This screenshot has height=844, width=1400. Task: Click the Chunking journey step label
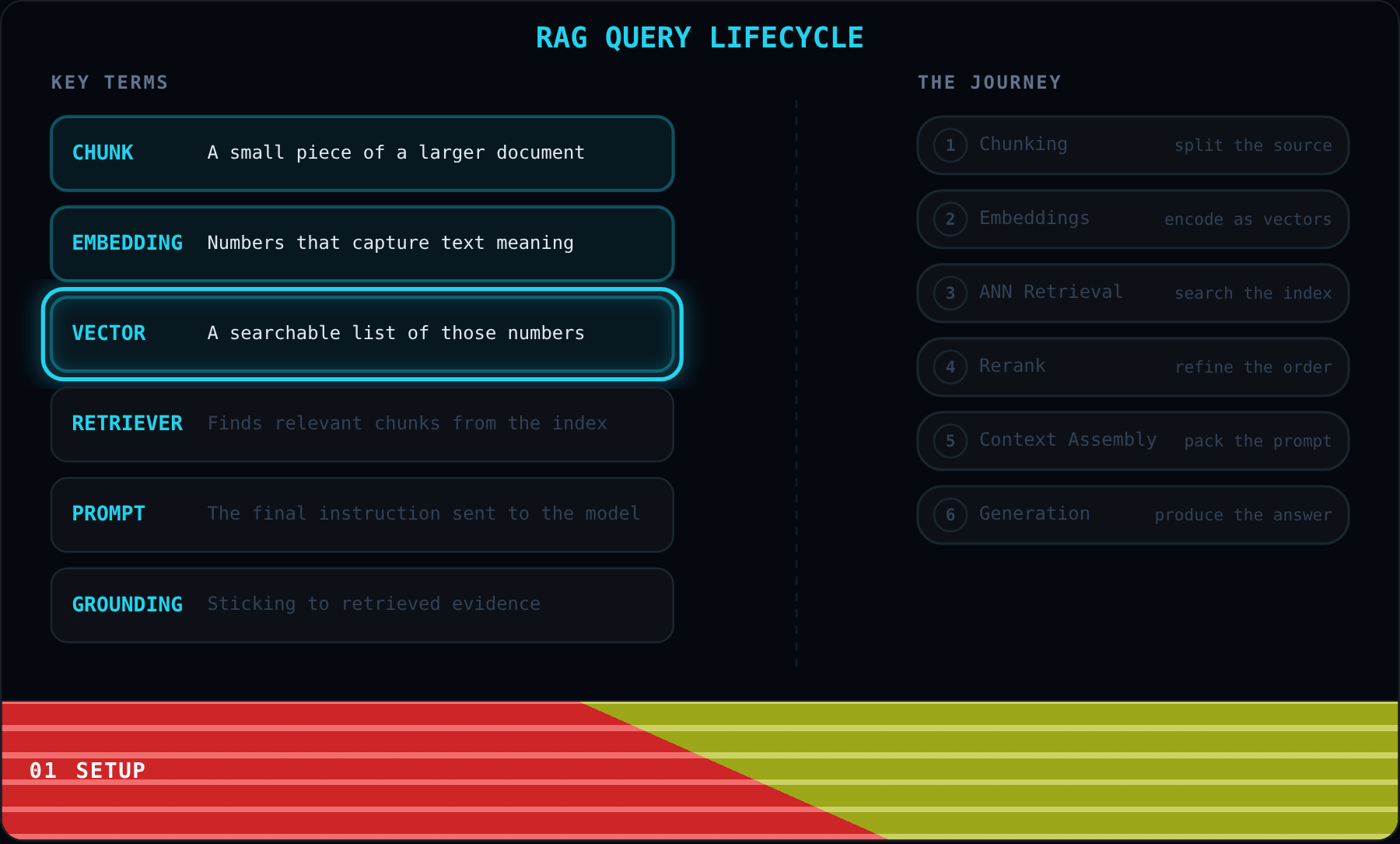[x=1023, y=145]
